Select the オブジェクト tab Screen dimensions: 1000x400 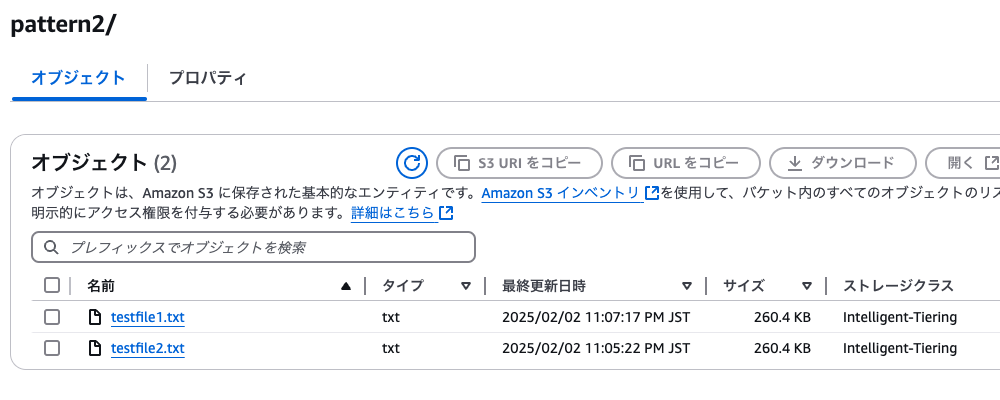click(78, 78)
